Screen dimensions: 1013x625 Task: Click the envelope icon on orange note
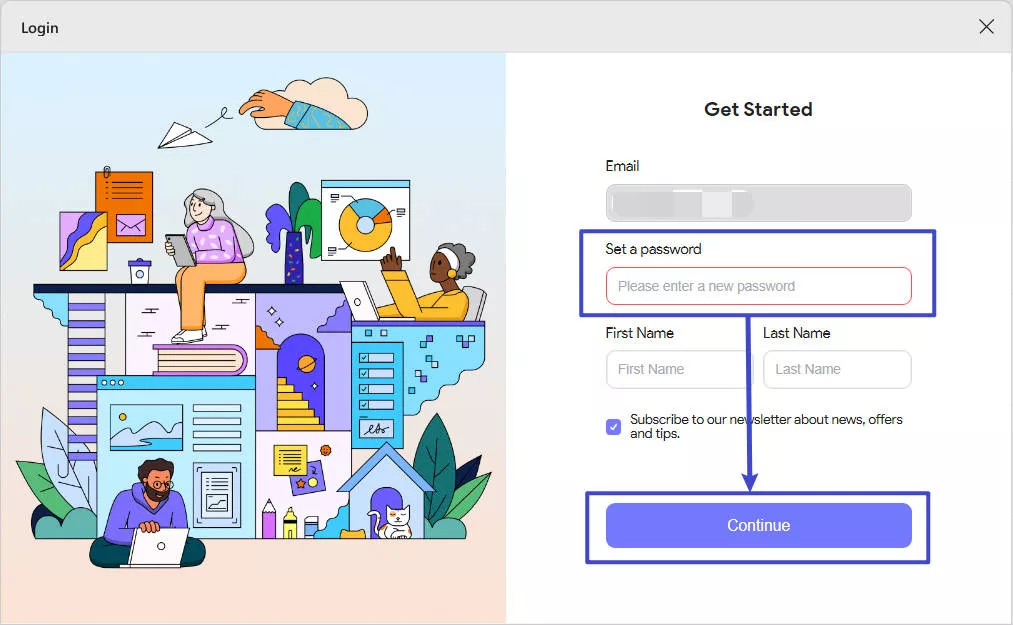131,225
